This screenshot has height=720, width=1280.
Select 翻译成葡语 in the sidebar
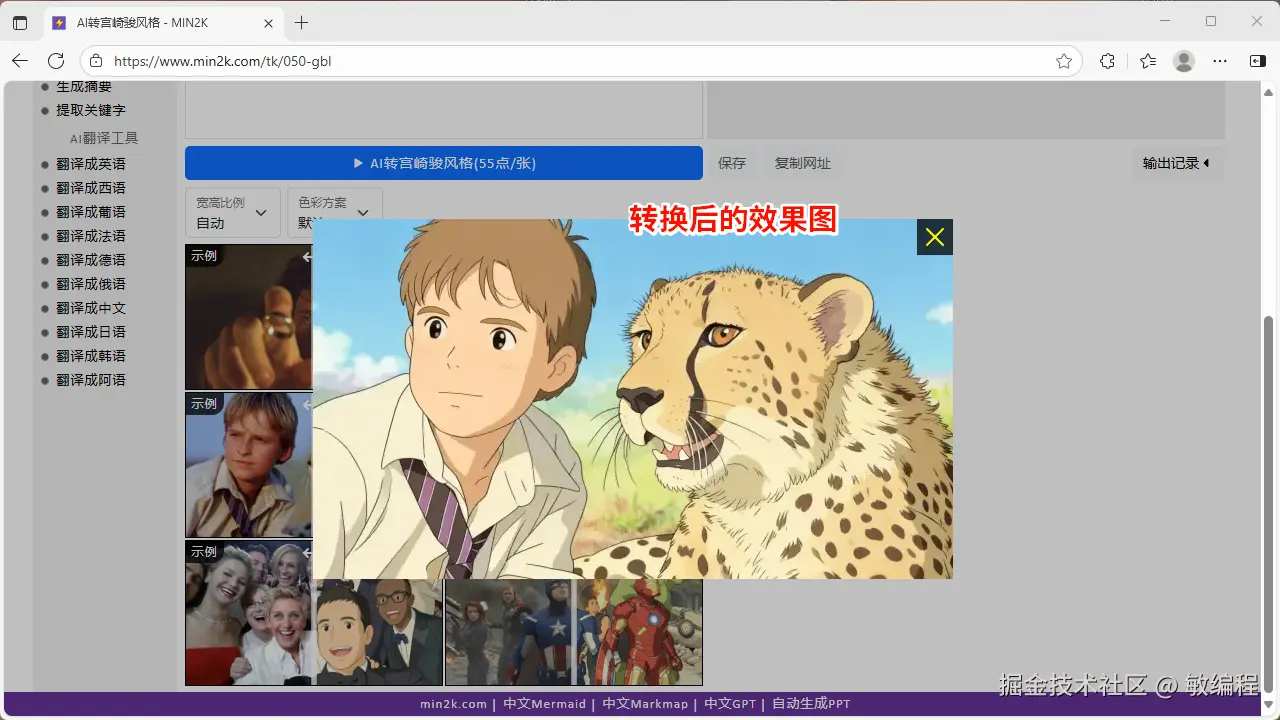coord(90,212)
